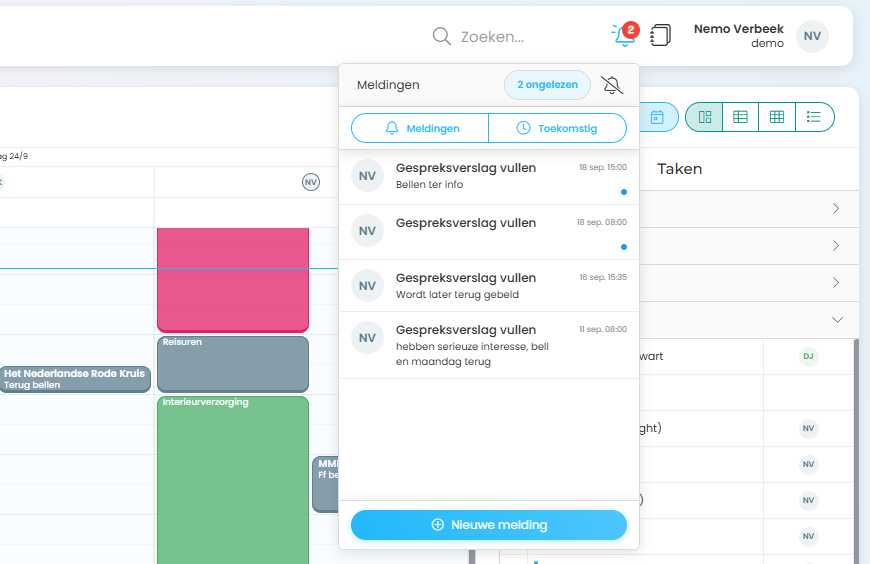The image size is (870, 564).
Task: Mute notifications with the crossed-out bell
Action: click(613, 86)
